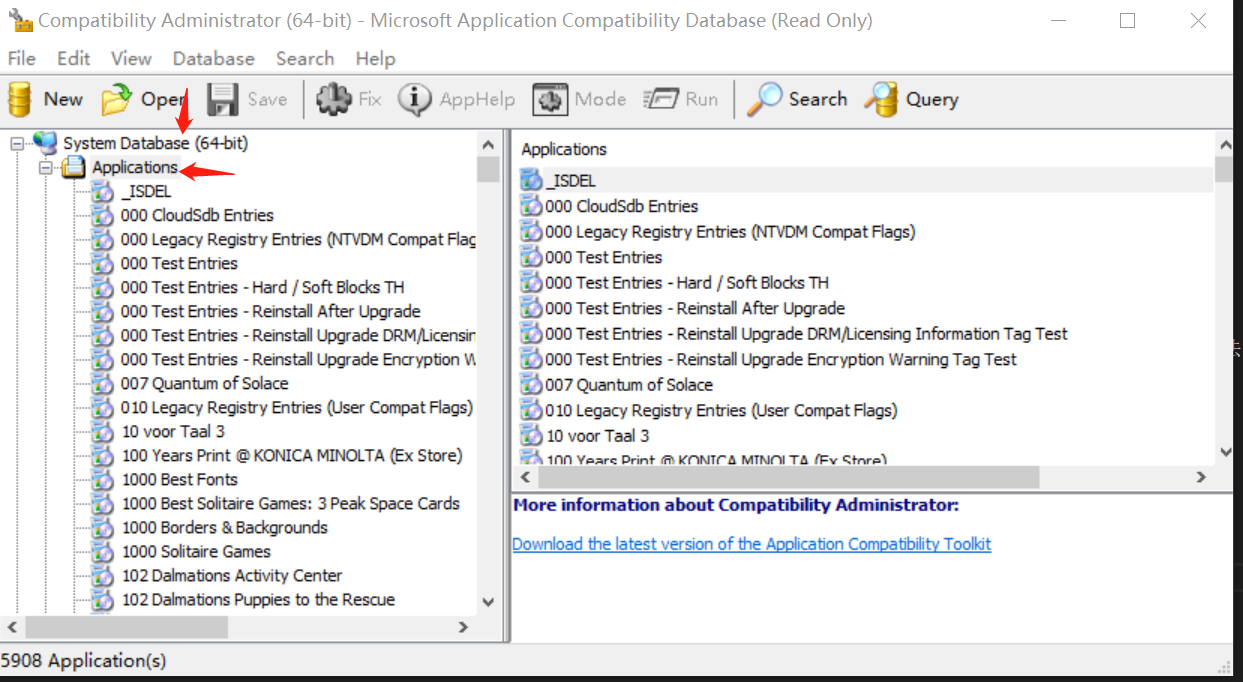This screenshot has height=682, width=1243.
Task: Open the View menu
Action: click(131, 58)
